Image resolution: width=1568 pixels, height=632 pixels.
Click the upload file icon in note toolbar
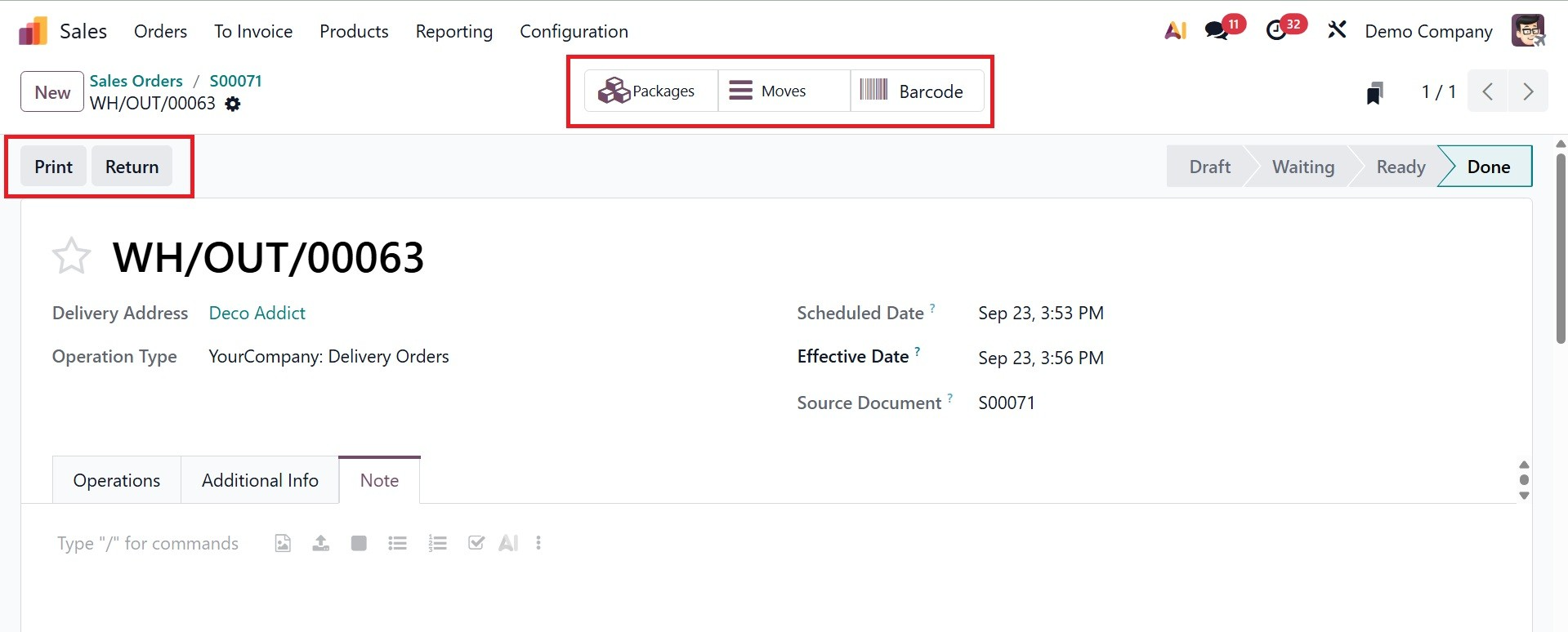(321, 543)
